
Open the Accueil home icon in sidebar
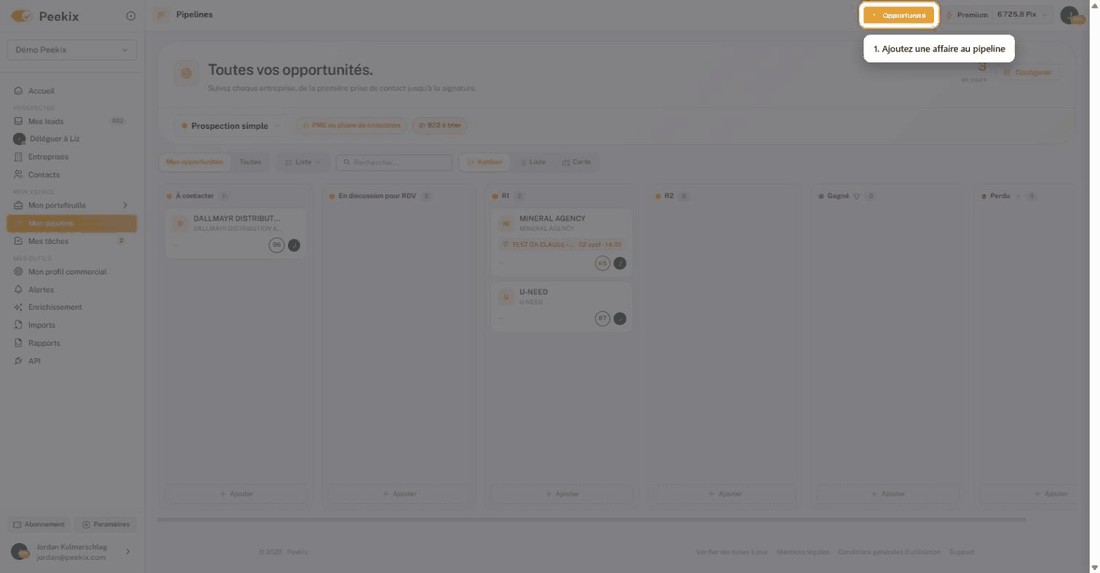(18, 90)
